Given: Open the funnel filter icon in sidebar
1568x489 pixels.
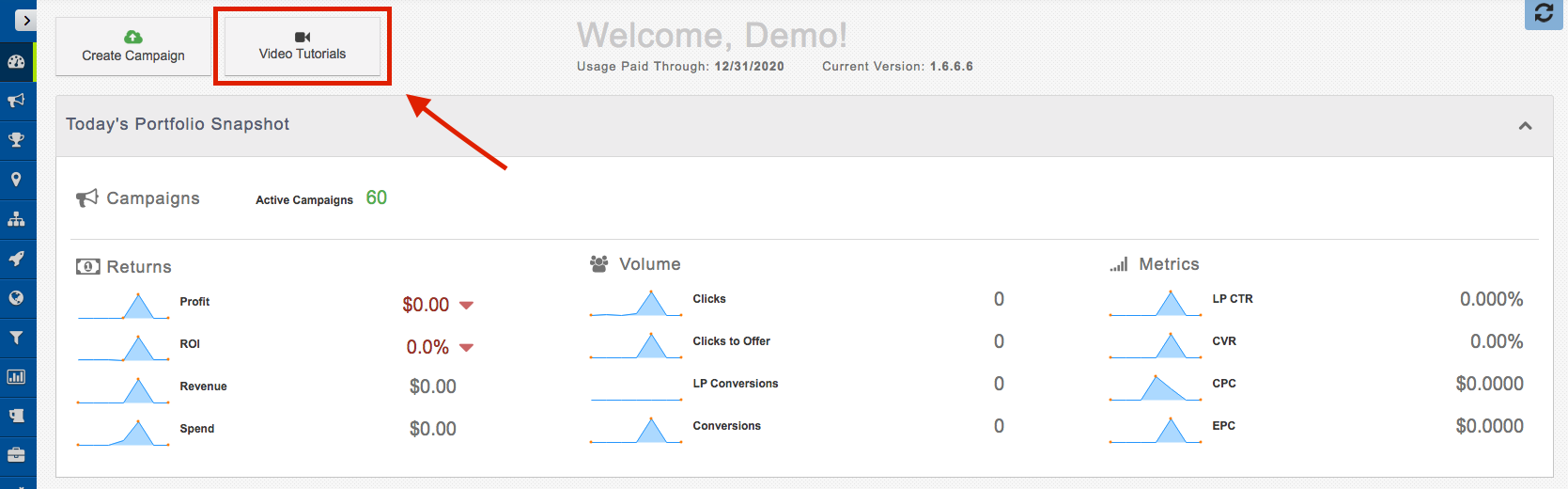Looking at the screenshot, I should coord(16,338).
